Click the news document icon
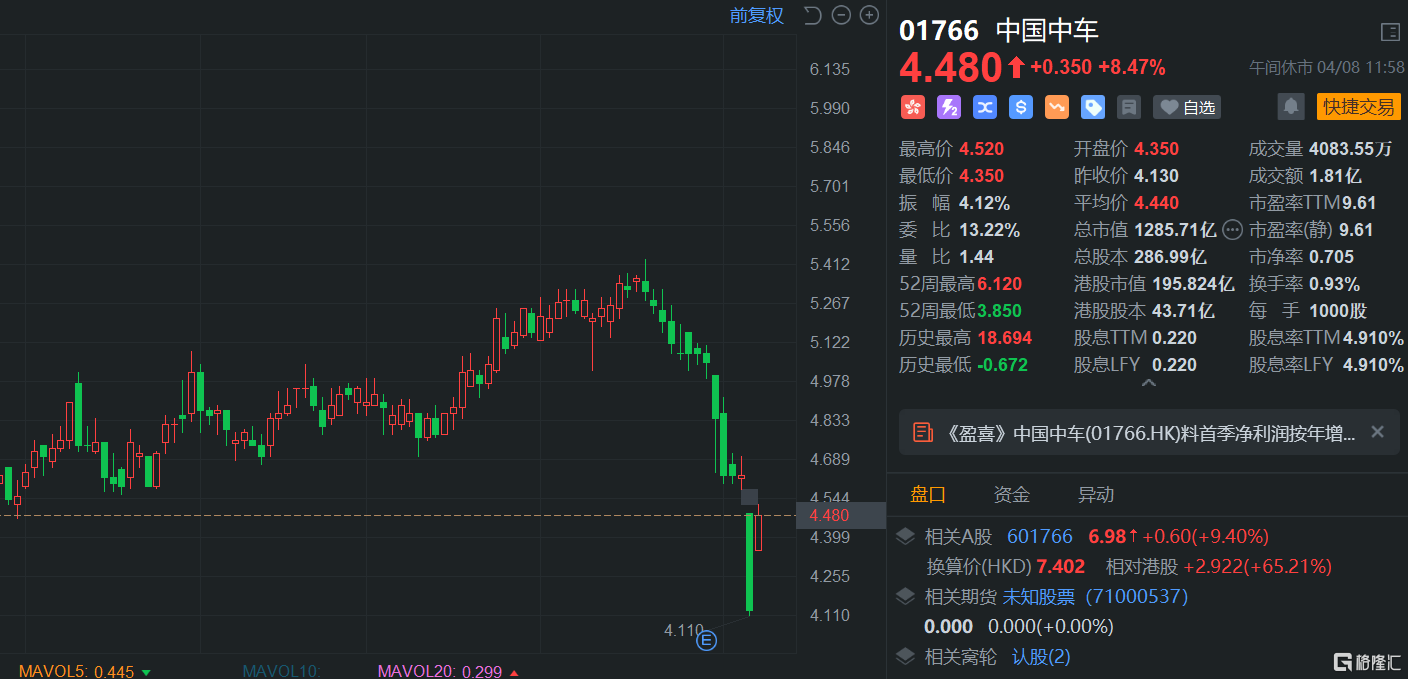 pos(923,432)
